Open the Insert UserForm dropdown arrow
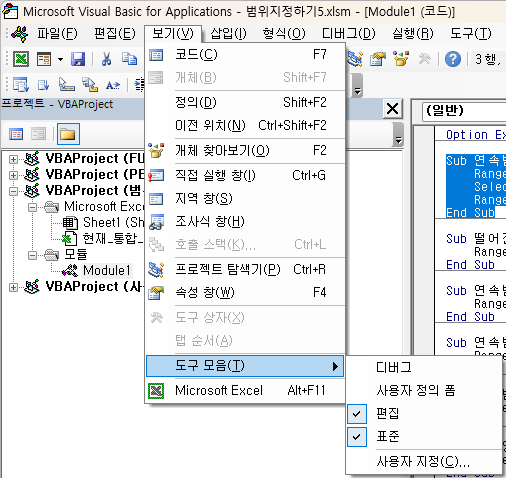 60,59
